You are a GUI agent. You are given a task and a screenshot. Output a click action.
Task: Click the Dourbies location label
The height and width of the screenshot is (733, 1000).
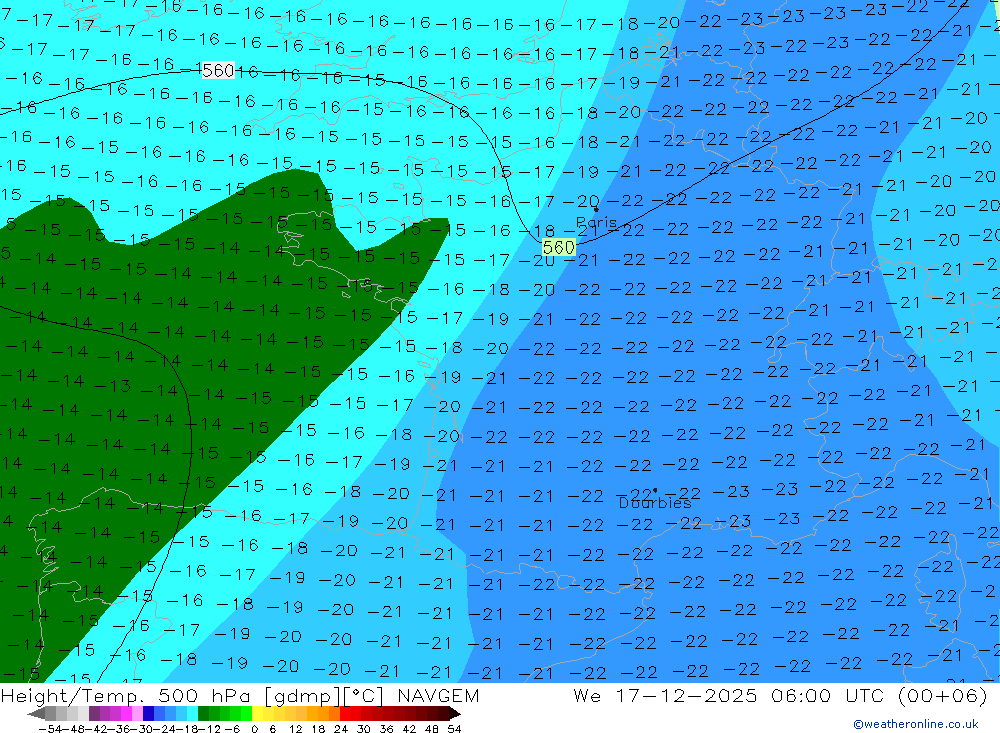coord(655,503)
